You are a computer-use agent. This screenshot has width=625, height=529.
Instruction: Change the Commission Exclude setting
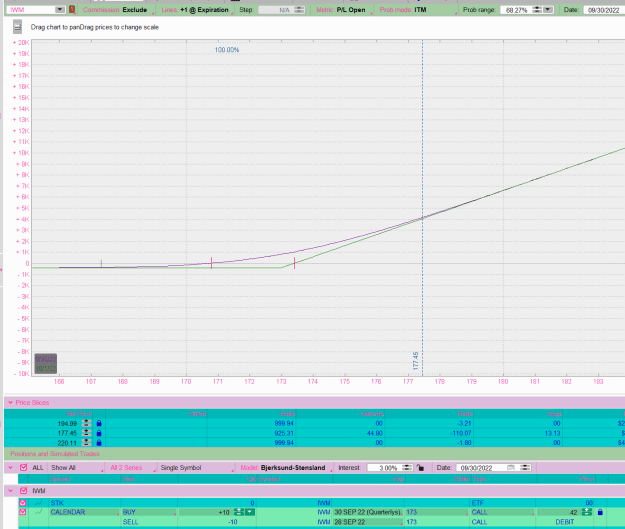pos(116,10)
